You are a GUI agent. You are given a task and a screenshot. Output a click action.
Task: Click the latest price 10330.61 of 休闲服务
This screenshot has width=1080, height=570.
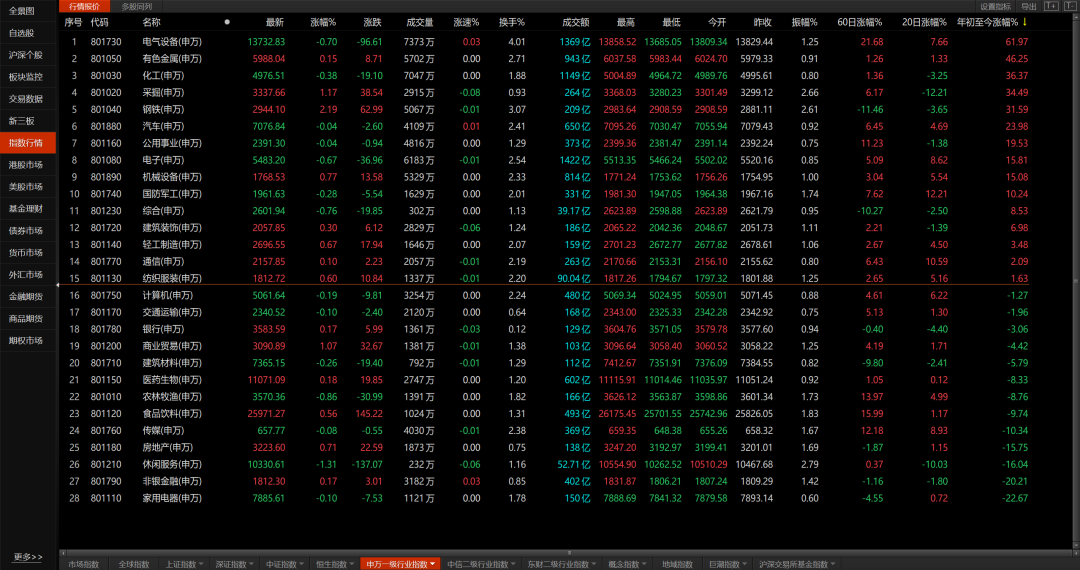coord(266,464)
